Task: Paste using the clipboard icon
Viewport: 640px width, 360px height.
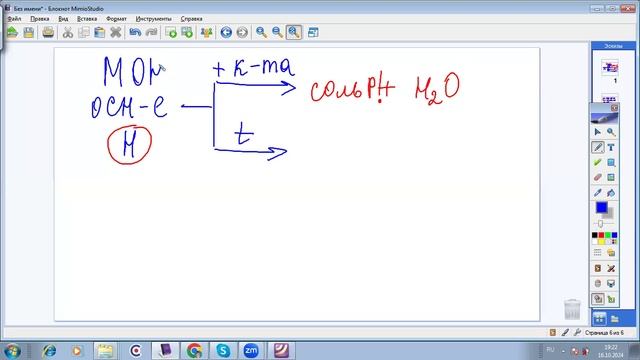Action: coord(100,32)
